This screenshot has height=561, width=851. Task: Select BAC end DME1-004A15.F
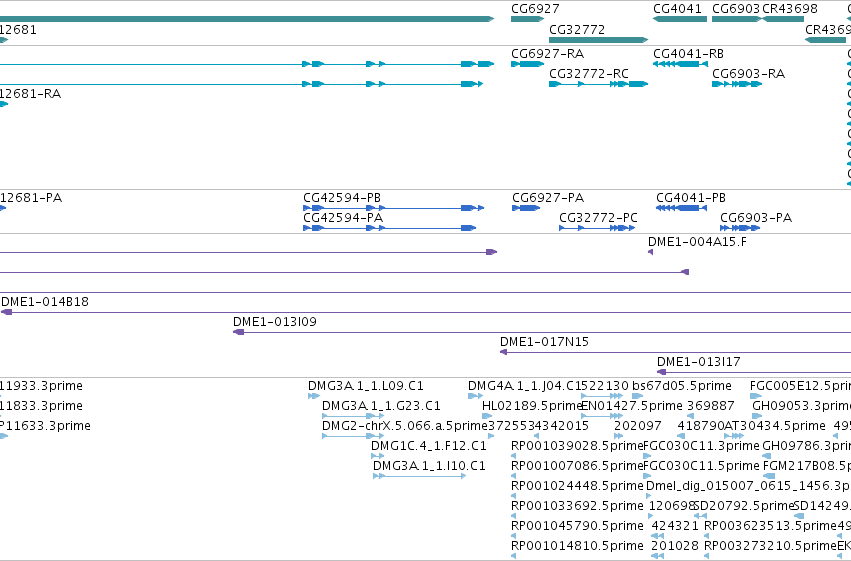point(650,252)
